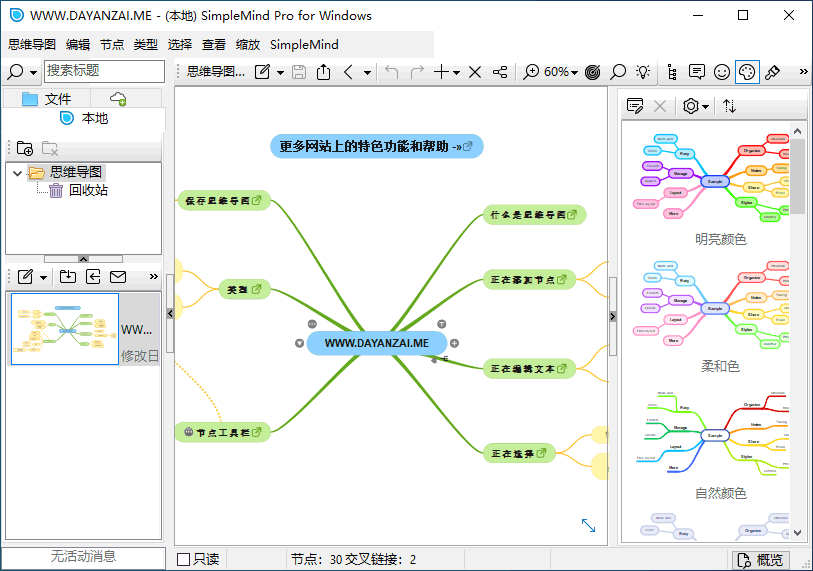The height and width of the screenshot is (571, 813).
Task: Click the pin icon in the toolbar
Action: click(773, 72)
